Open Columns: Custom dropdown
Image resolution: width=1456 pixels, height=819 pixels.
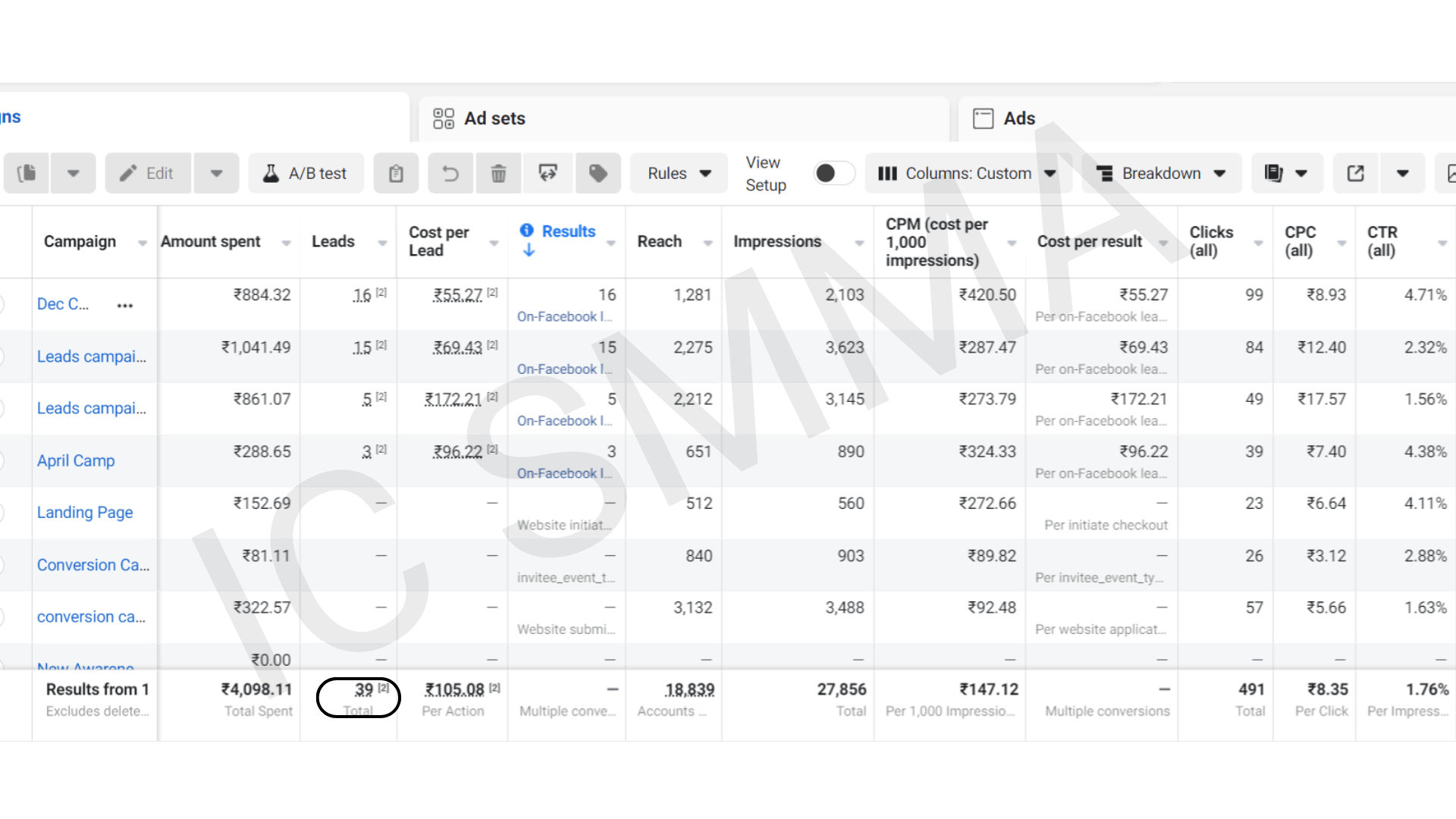[x=968, y=174]
